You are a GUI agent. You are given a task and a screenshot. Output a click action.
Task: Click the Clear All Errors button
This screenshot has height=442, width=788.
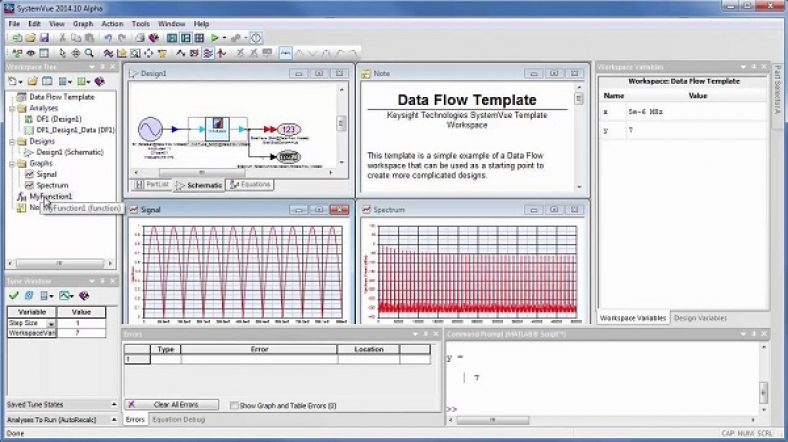tap(171, 404)
